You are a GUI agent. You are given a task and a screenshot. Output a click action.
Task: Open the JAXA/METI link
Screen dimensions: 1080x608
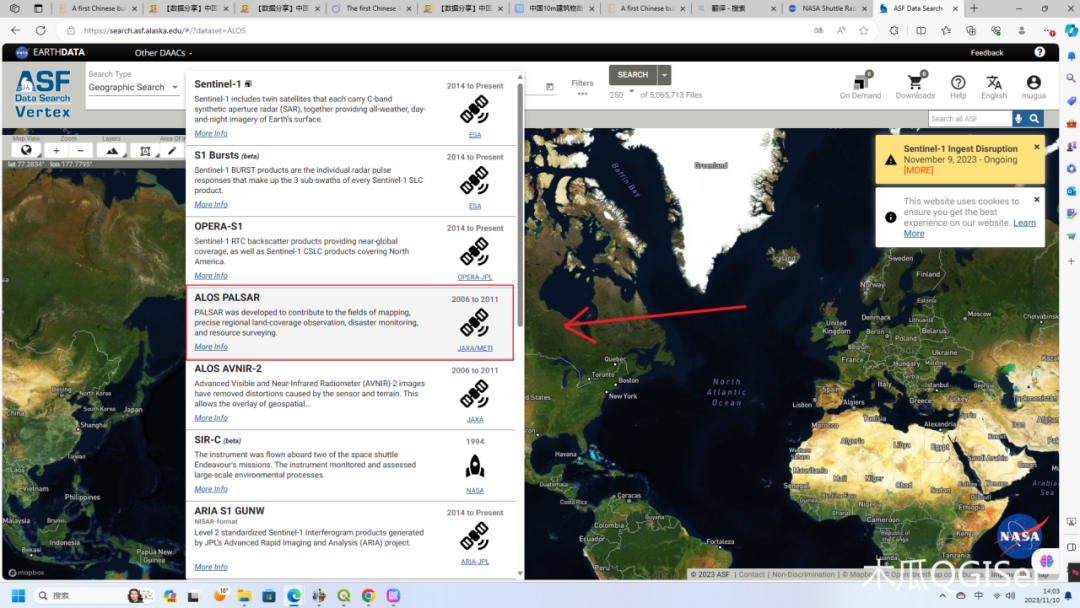(x=475, y=348)
